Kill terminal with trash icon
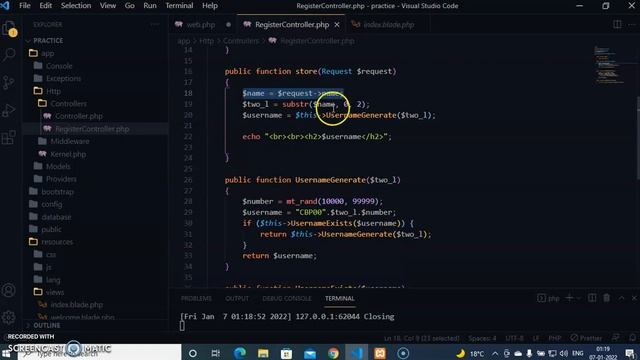640x360 pixels. [x=607, y=298]
